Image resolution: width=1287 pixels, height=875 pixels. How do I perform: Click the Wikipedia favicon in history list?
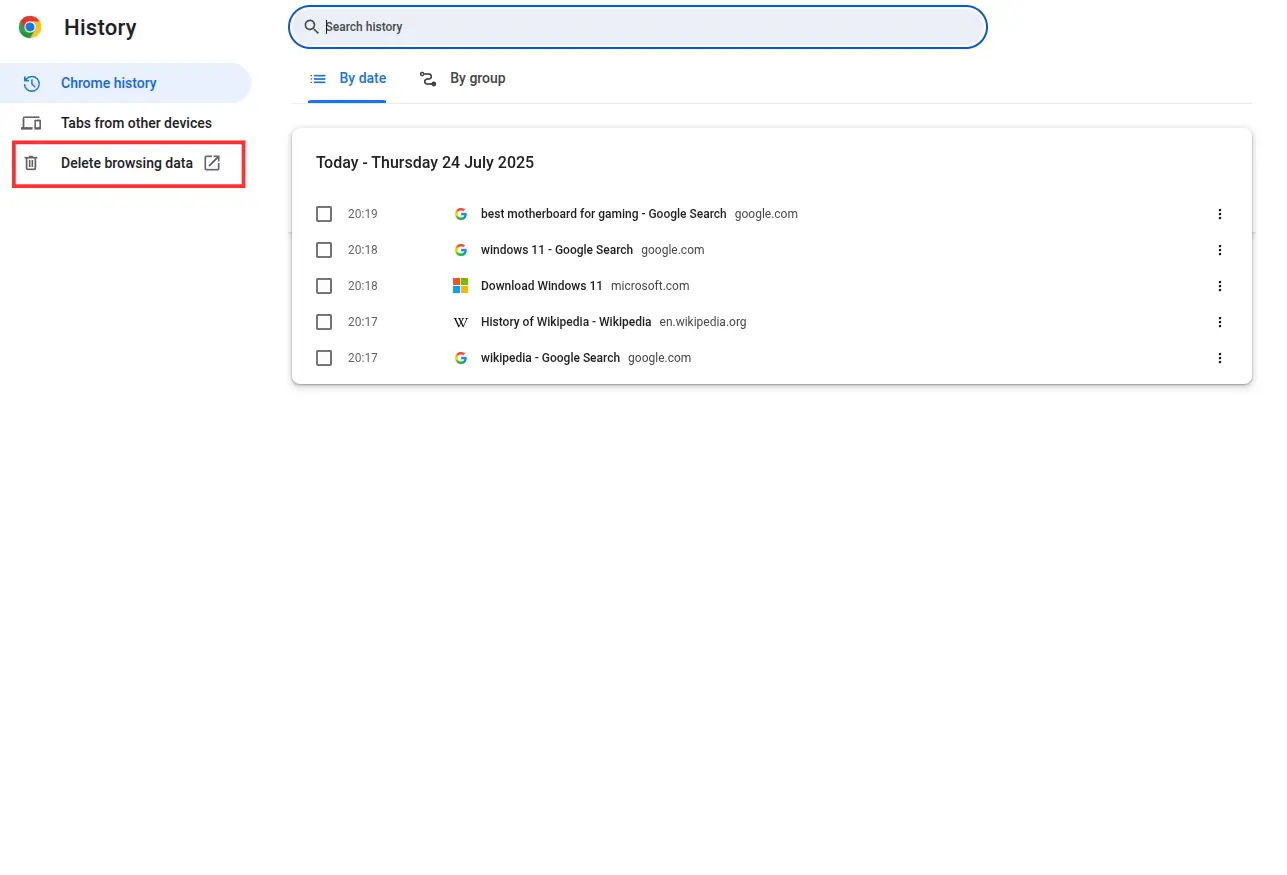[460, 322]
